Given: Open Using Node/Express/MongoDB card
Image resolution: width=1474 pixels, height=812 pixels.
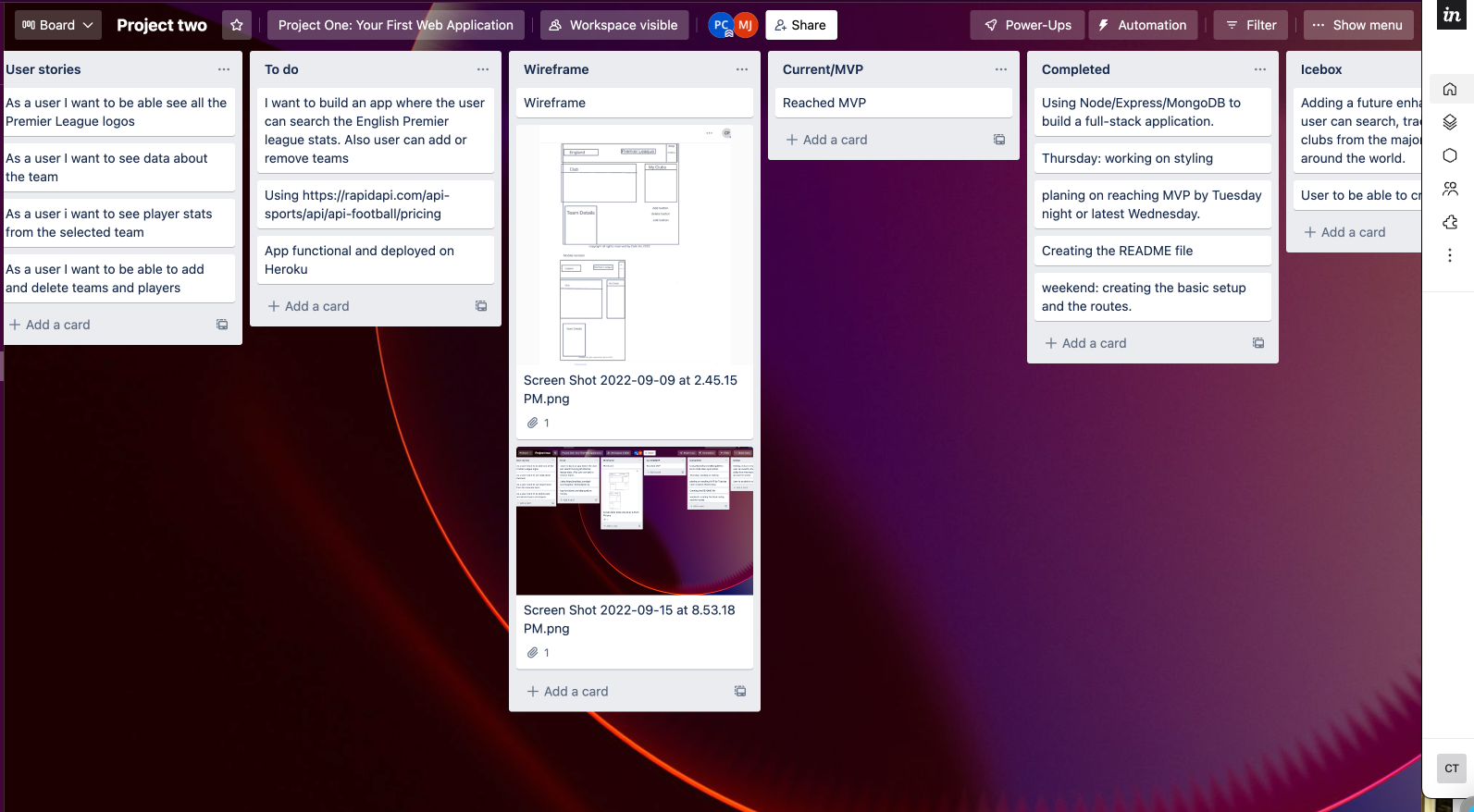Looking at the screenshot, I should [1153, 112].
